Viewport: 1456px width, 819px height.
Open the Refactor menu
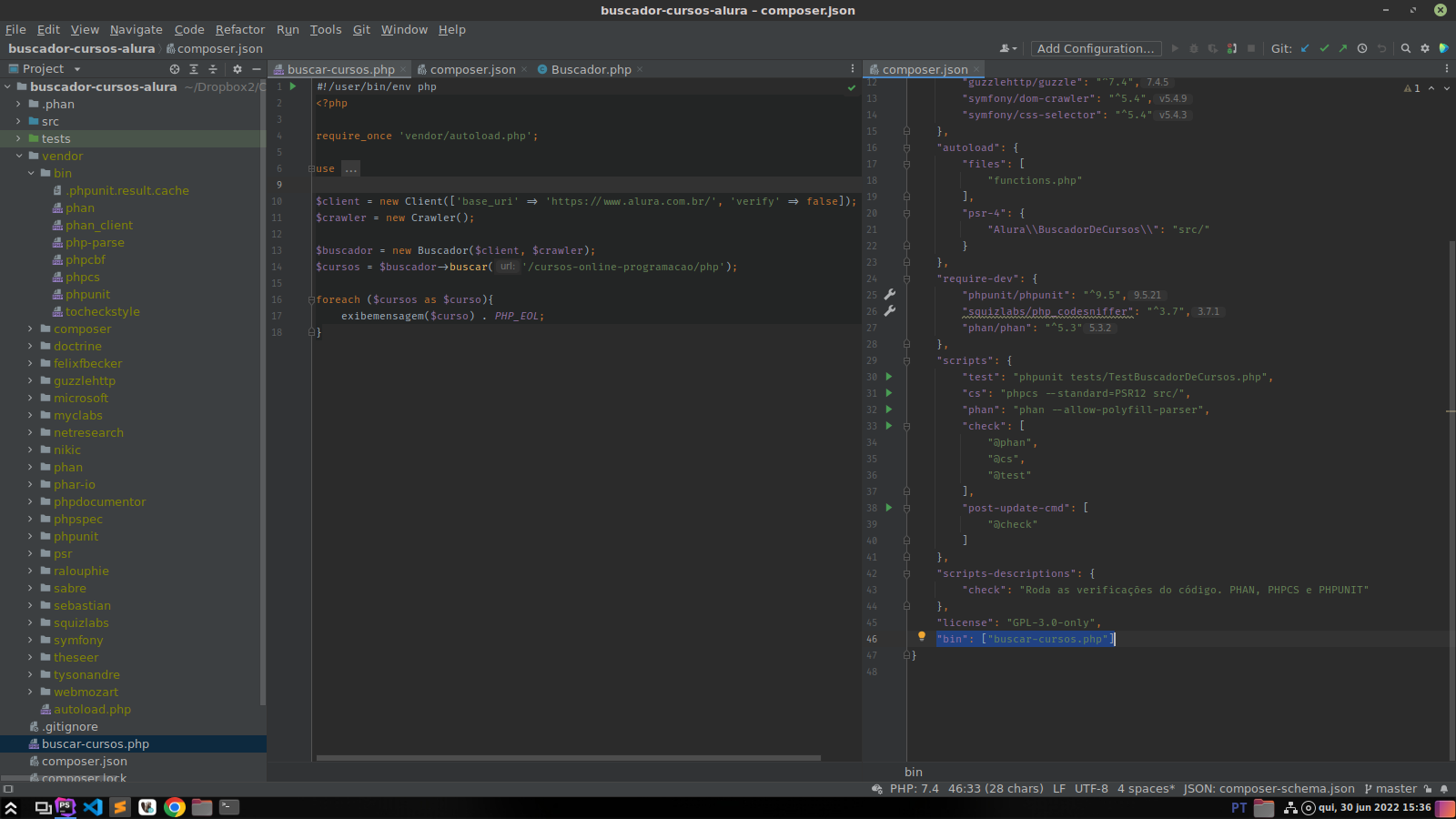(240, 30)
